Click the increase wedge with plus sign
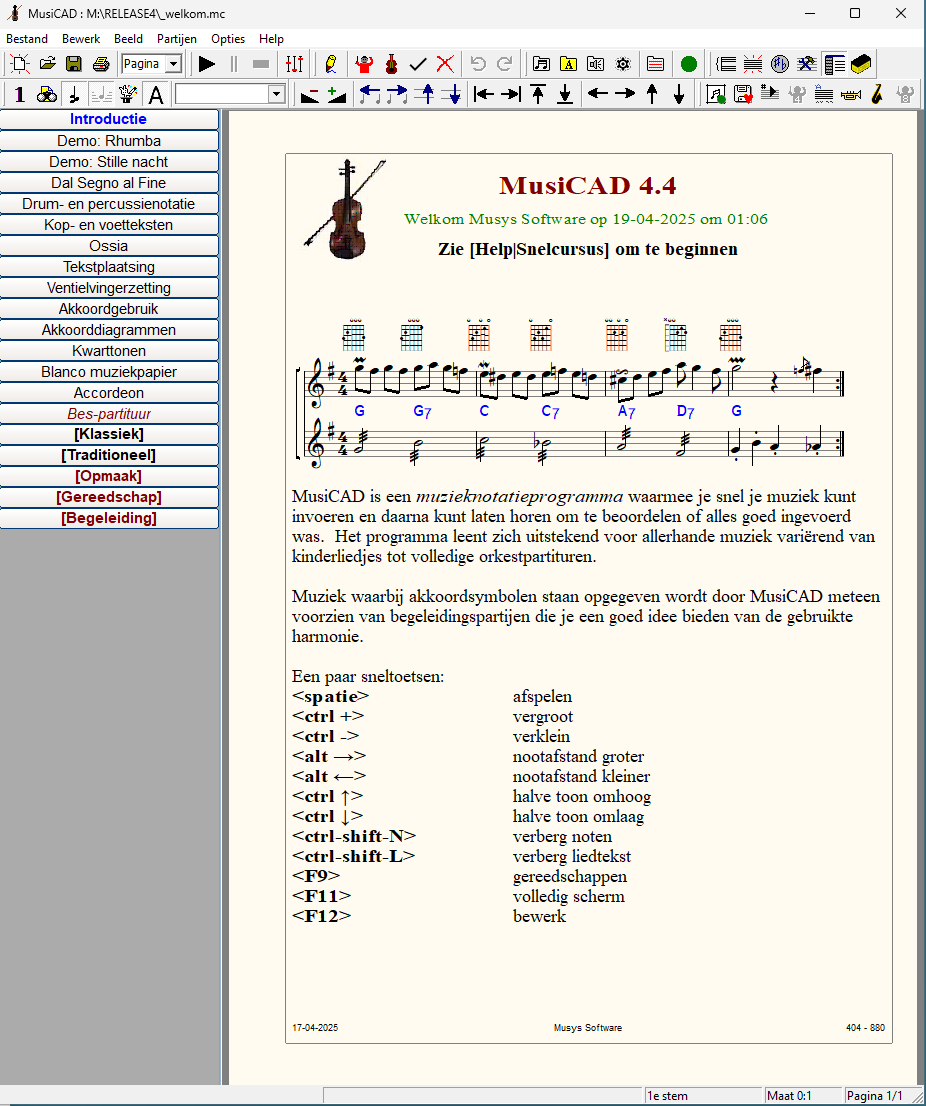This screenshot has width=926, height=1106. pyautogui.click(x=336, y=94)
